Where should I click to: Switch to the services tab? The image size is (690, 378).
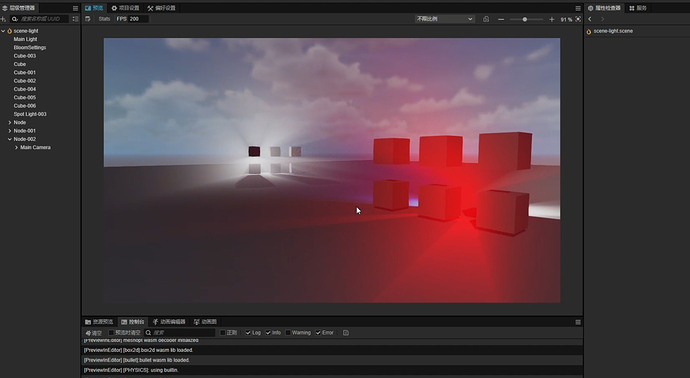click(638, 8)
